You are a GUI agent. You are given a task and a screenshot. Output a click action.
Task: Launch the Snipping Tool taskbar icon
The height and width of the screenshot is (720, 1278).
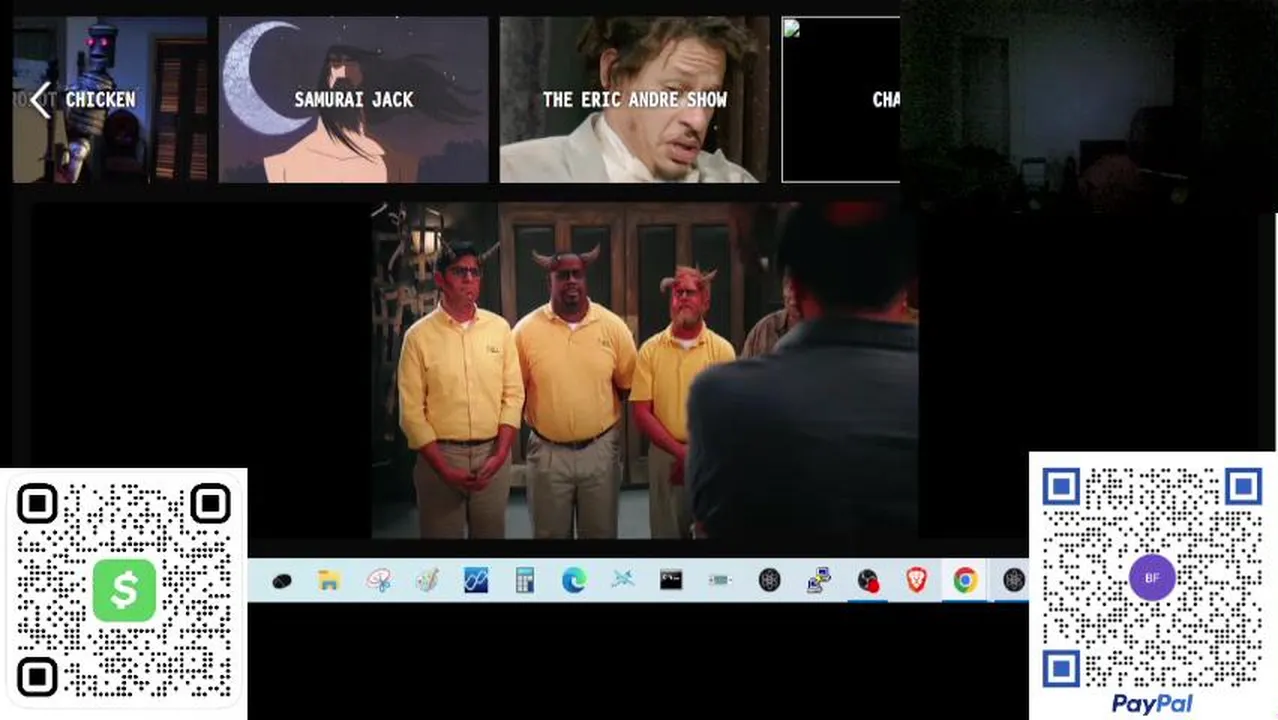pyautogui.click(x=378, y=580)
